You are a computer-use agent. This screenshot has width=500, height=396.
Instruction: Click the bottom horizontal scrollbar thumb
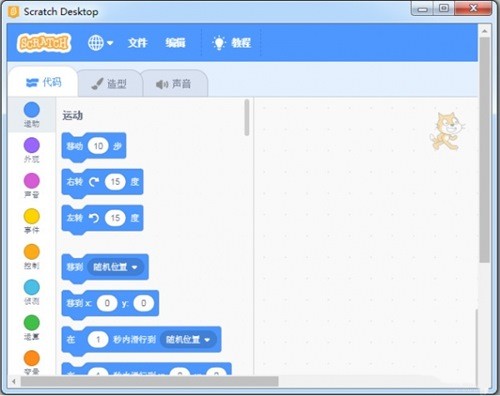149,381
